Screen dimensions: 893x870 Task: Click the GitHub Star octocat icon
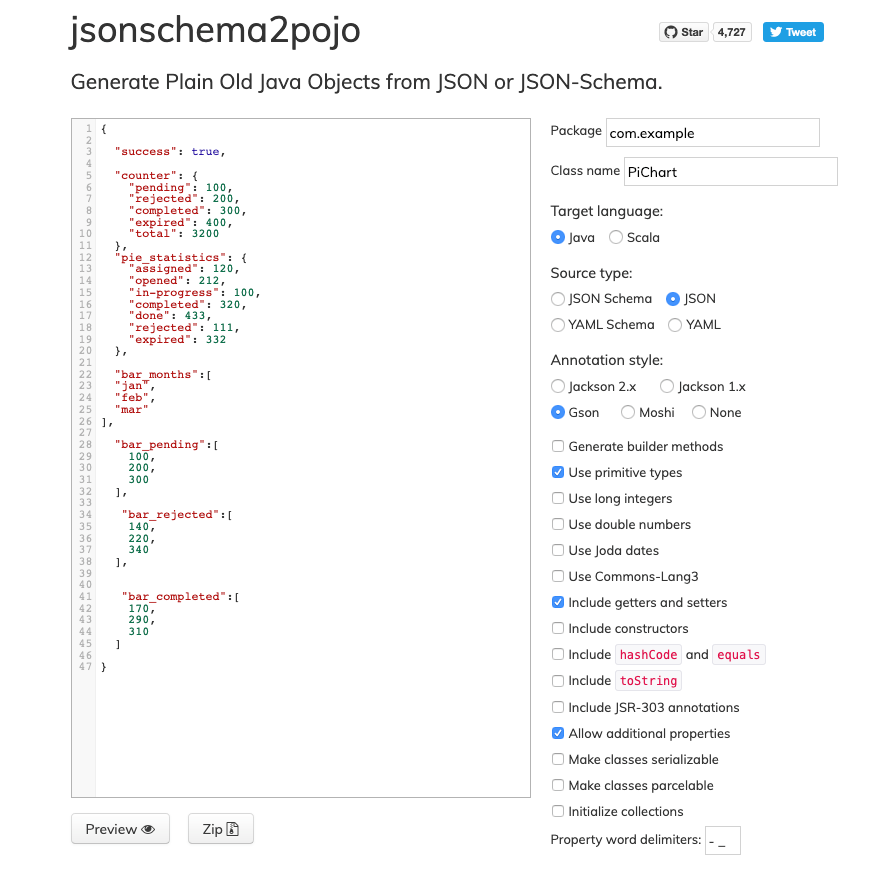[671, 31]
